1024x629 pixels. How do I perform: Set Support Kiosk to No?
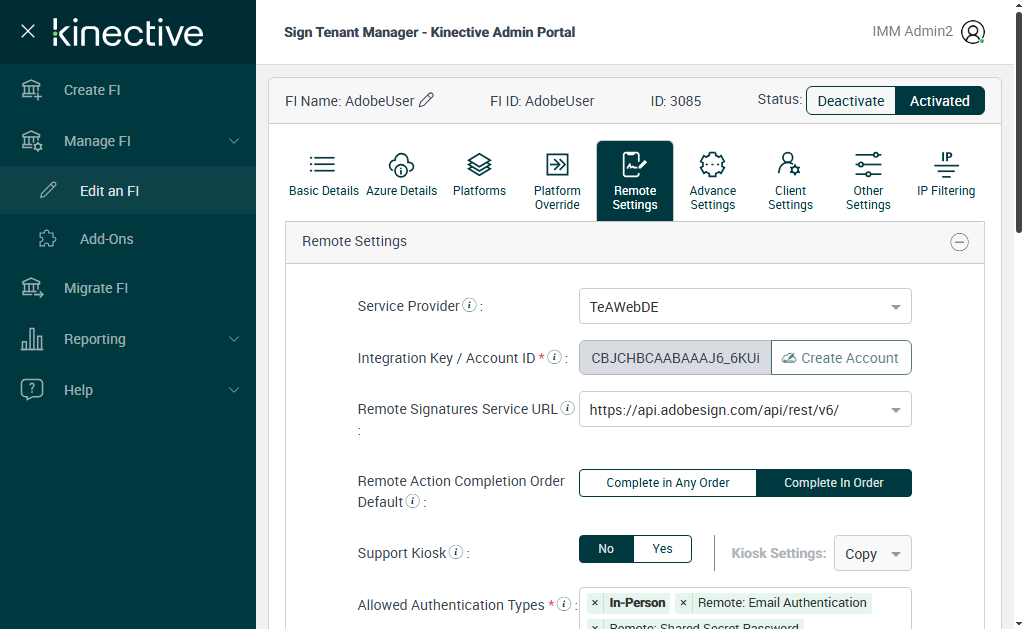pyautogui.click(x=606, y=549)
